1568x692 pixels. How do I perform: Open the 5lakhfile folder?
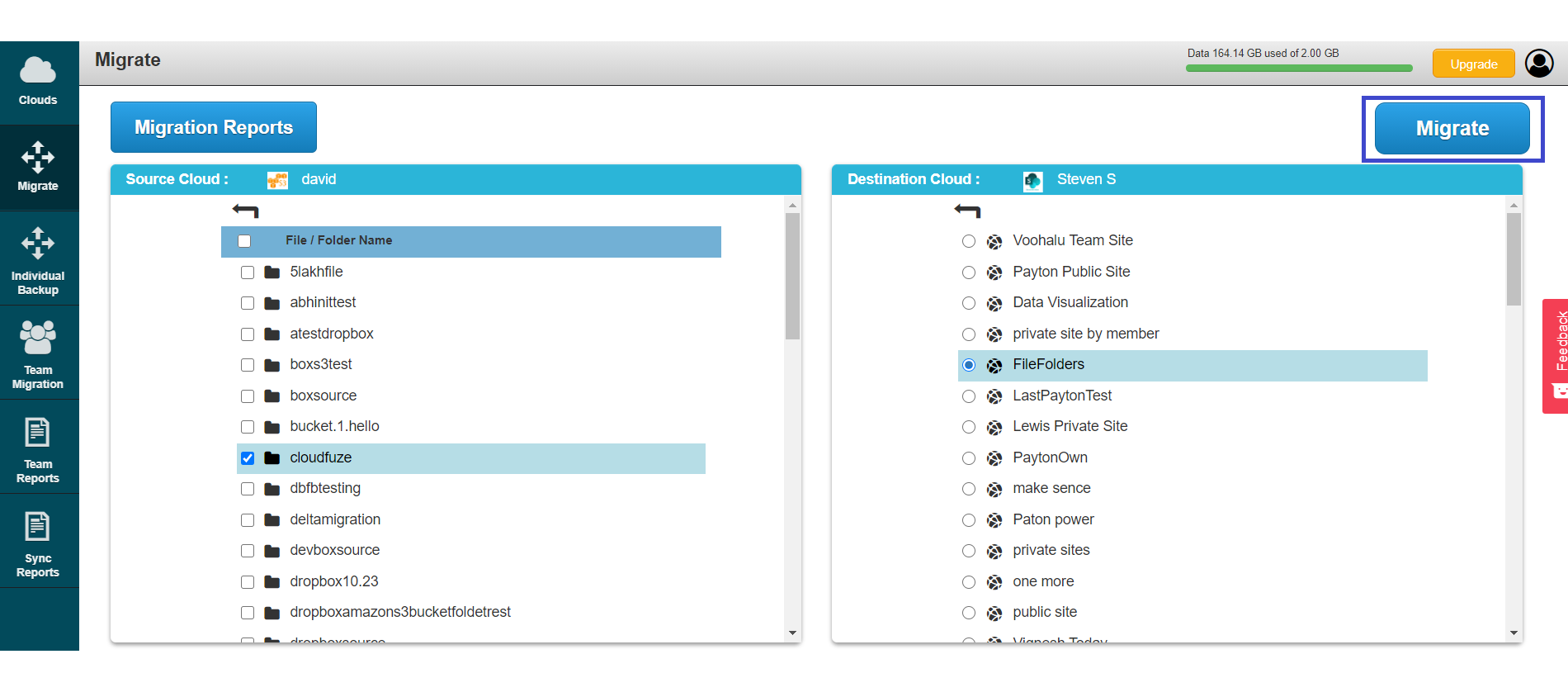click(x=316, y=272)
